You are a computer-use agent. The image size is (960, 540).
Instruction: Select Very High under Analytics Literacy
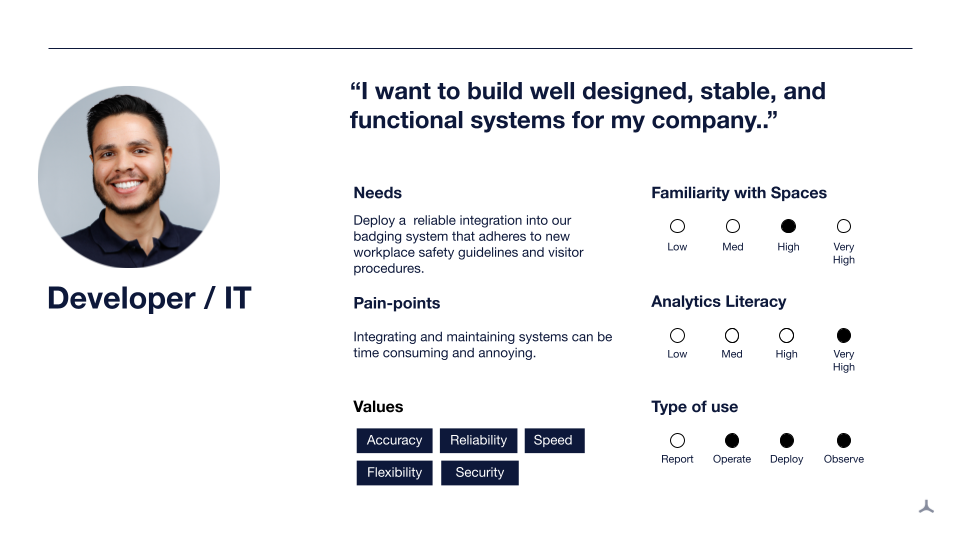pos(844,336)
